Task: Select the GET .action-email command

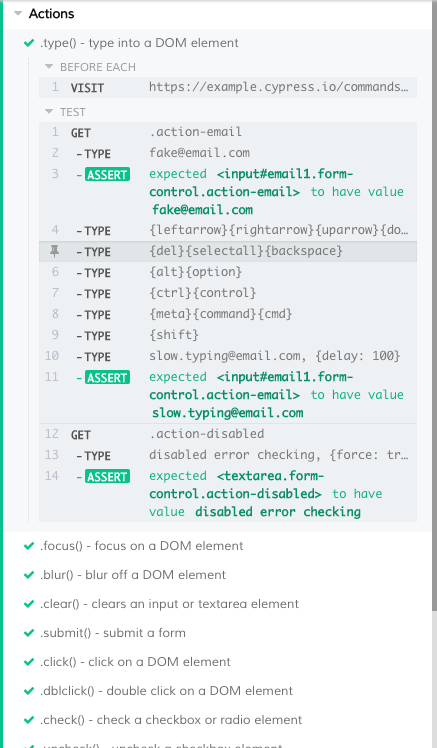Action: click(228, 132)
